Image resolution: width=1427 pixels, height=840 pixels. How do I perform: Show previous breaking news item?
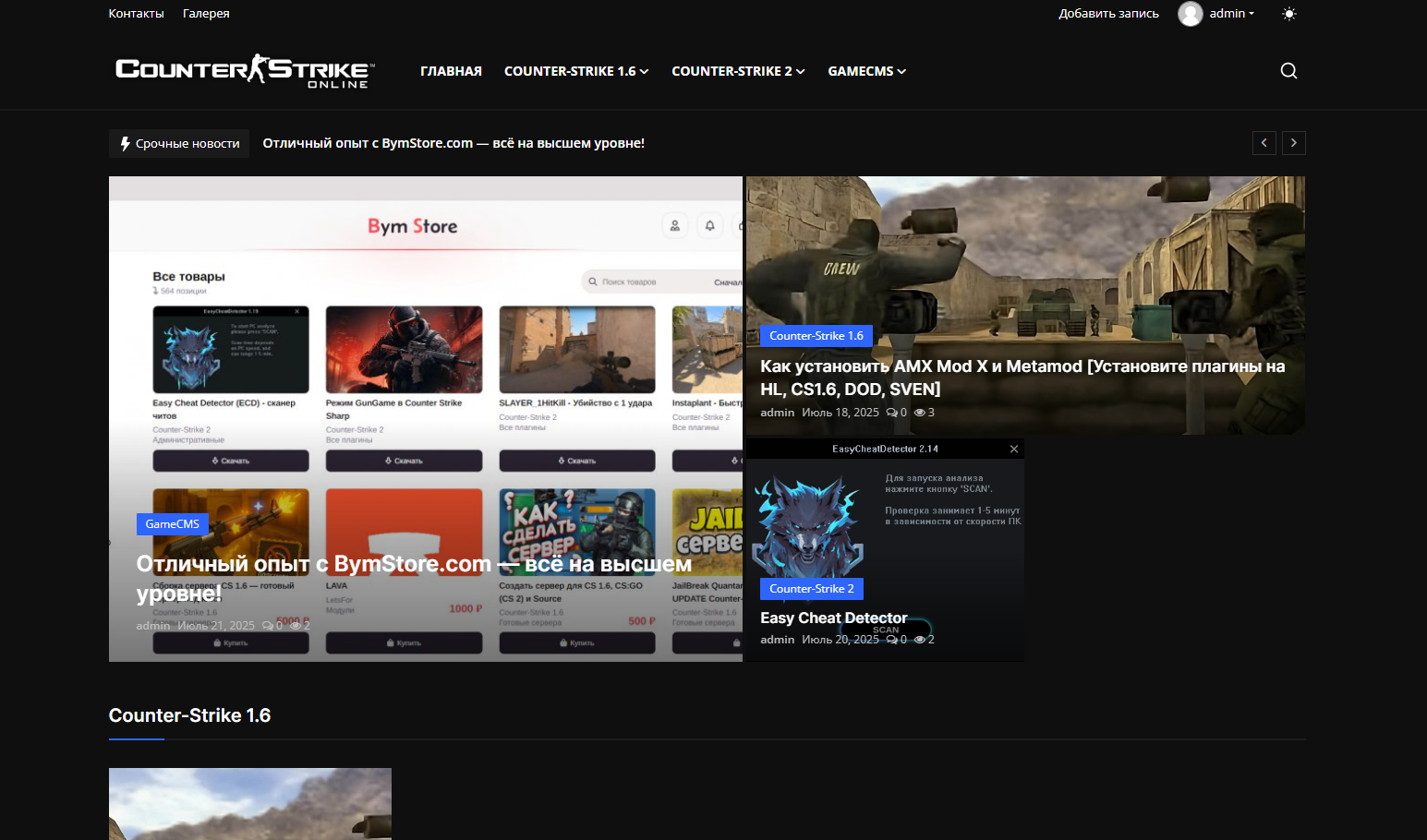coord(1264,143)
